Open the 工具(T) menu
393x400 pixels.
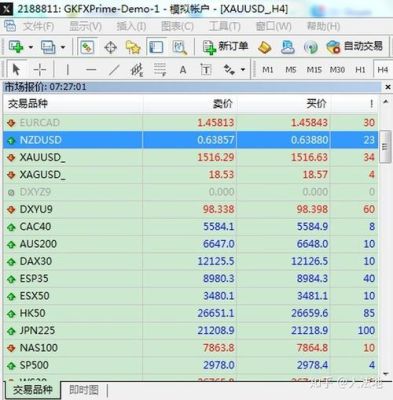coord(224,26)
